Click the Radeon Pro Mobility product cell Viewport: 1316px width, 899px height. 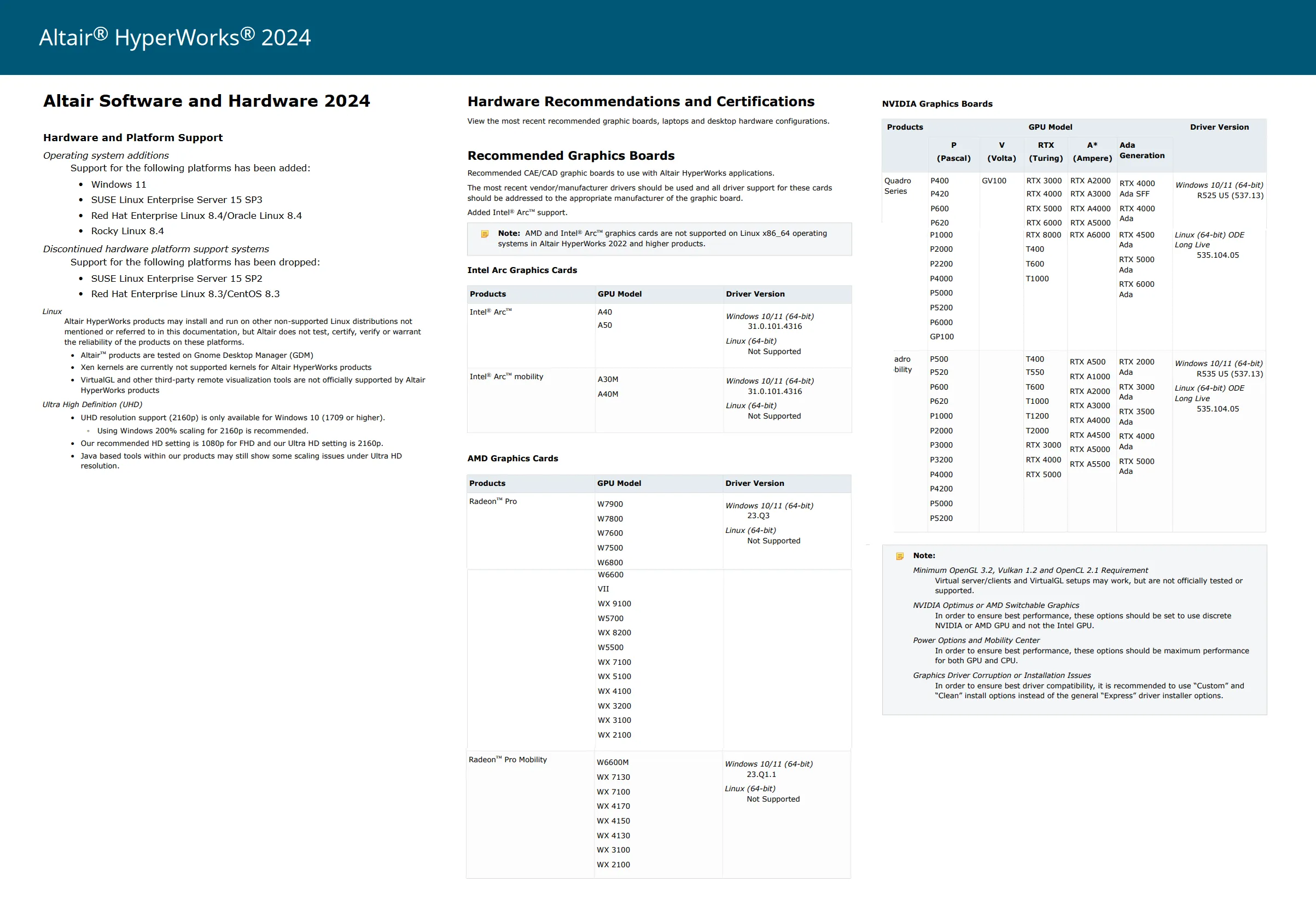[508, 759]
